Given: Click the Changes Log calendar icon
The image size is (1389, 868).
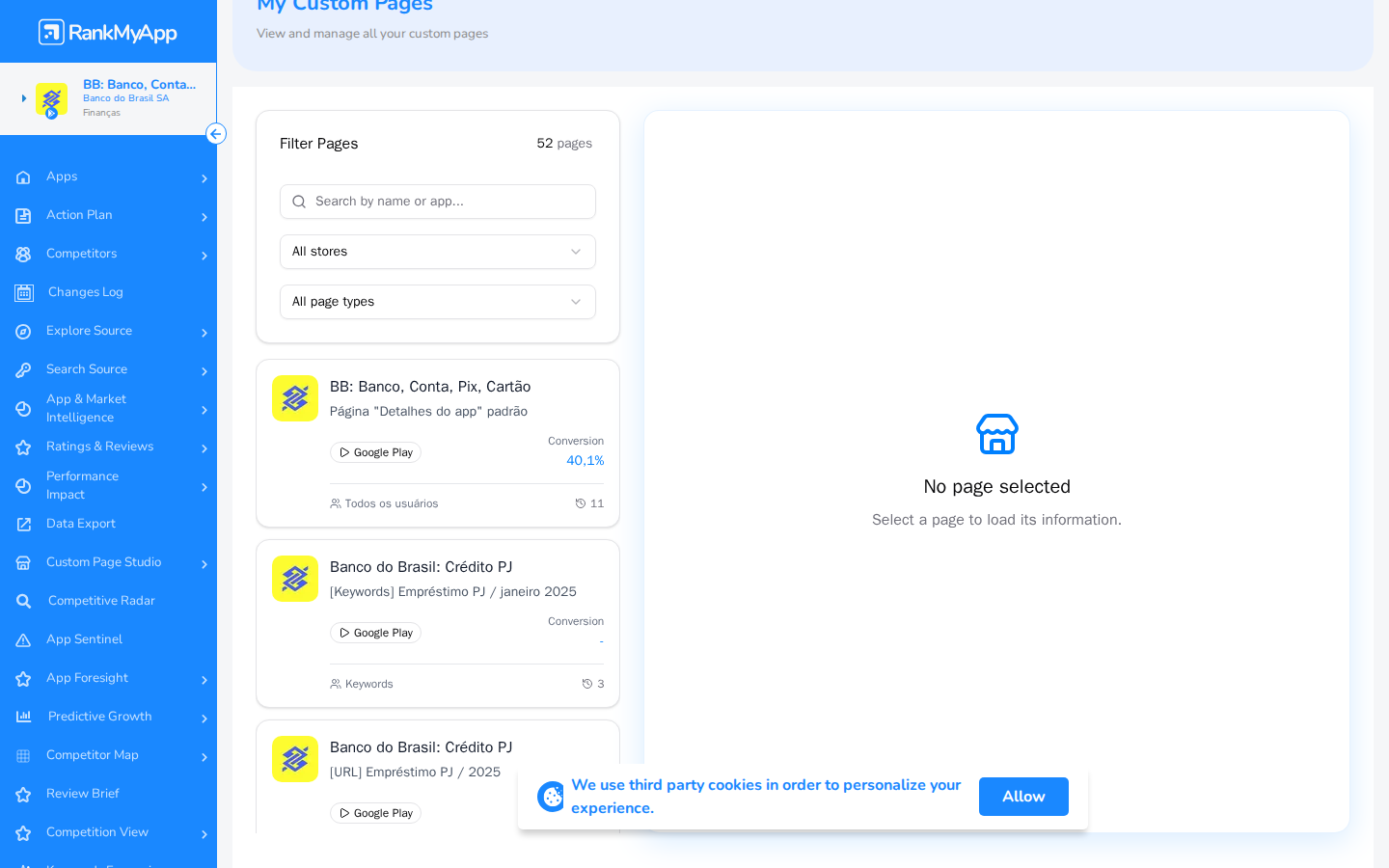Looking at the screenshot, I should [24, 292].
